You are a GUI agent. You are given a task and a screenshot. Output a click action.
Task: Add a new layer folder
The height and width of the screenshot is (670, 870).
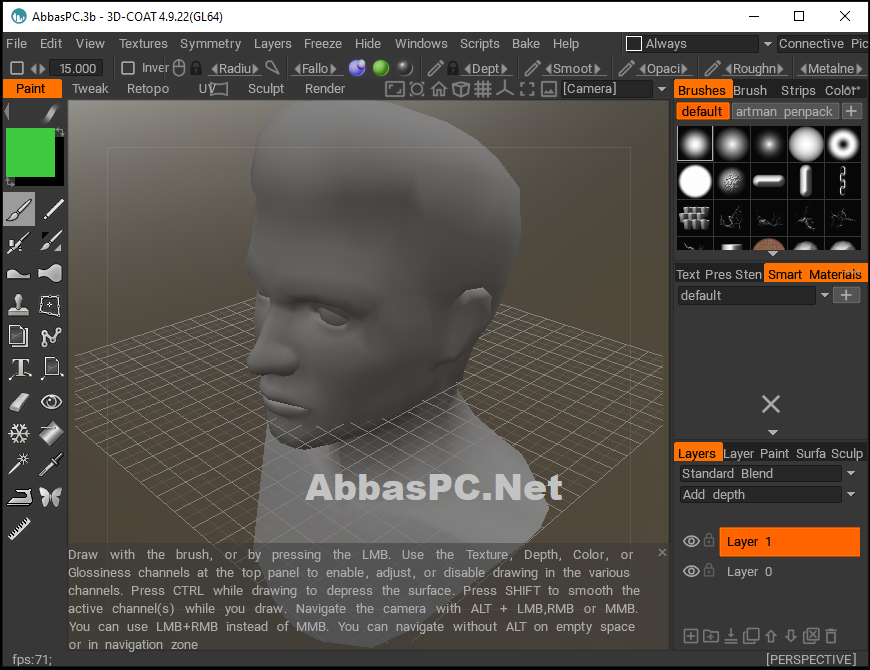pyautogui.click(x=711, y=636)
